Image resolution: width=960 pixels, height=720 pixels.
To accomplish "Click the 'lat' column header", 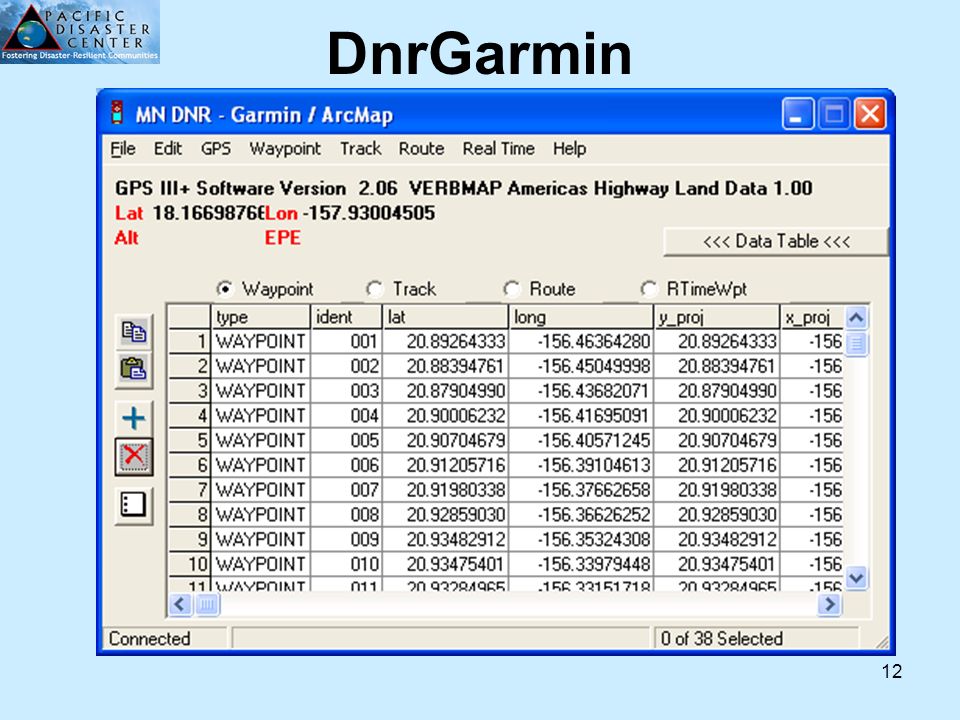I will click(x=445, y=317).
